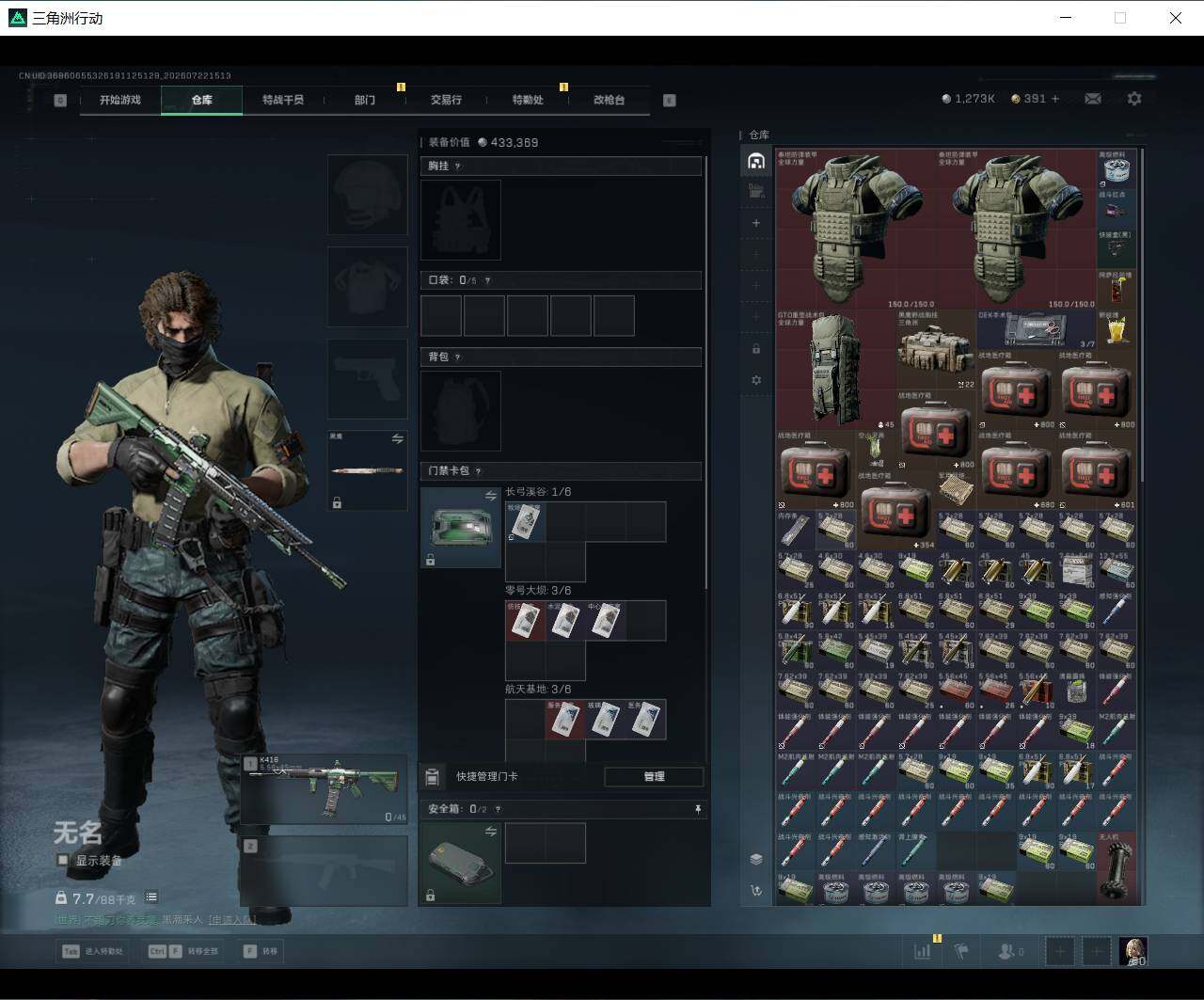Open the stats bar-chart icon at bottom

click(923, 951)
